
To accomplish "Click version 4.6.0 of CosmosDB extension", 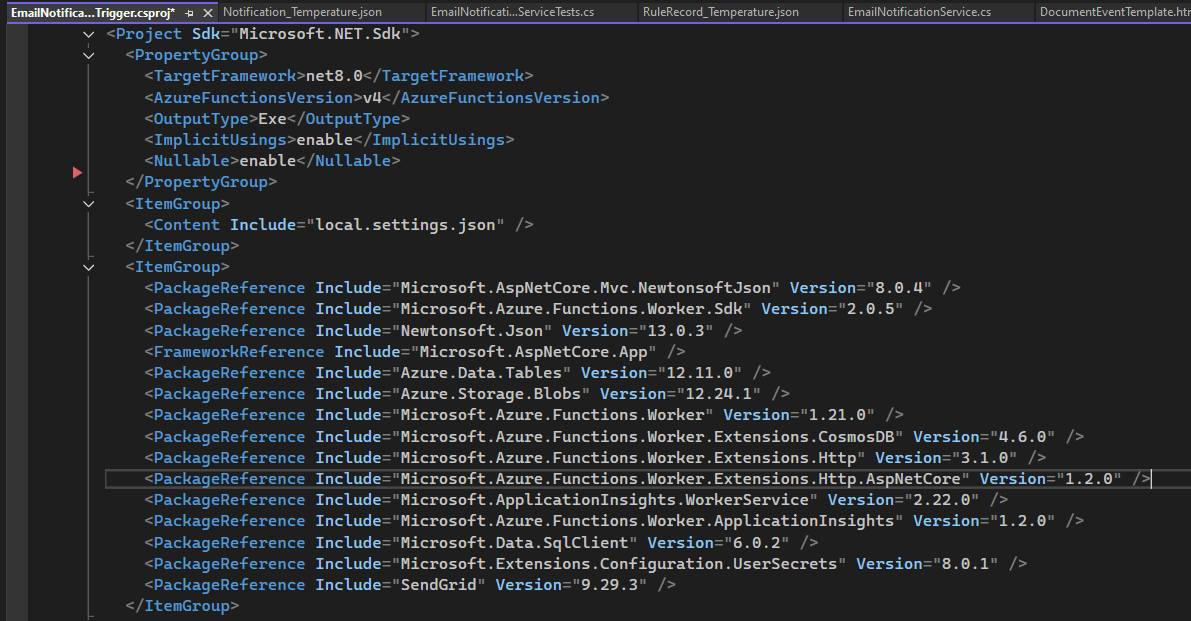I will (x=1022, y=437).
